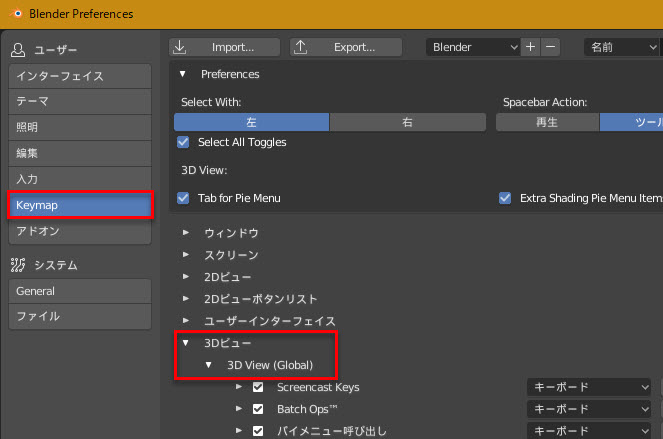
Task: Disable the Screencast Keys keymap item
Action: tap(258, 387)
